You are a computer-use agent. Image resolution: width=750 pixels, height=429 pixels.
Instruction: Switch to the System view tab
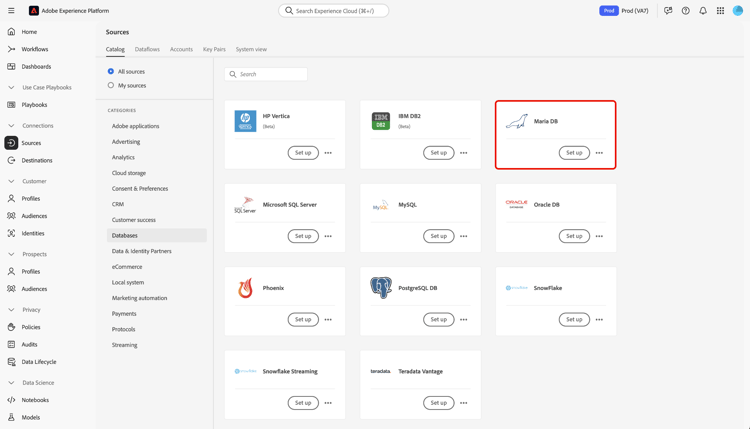pos(251,49)
